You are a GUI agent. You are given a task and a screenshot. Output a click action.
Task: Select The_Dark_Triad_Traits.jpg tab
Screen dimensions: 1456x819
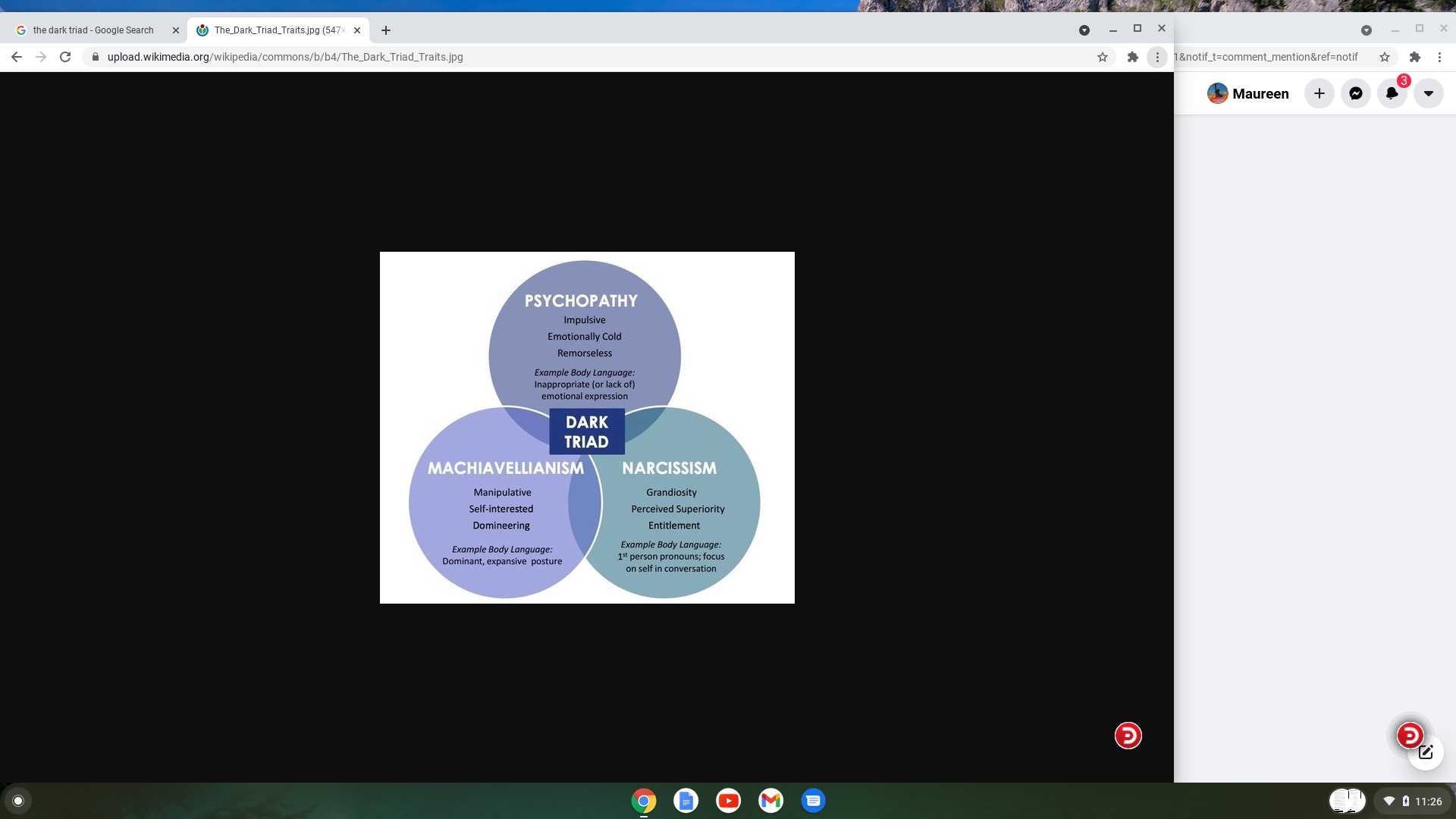click(x=277, y=30)
